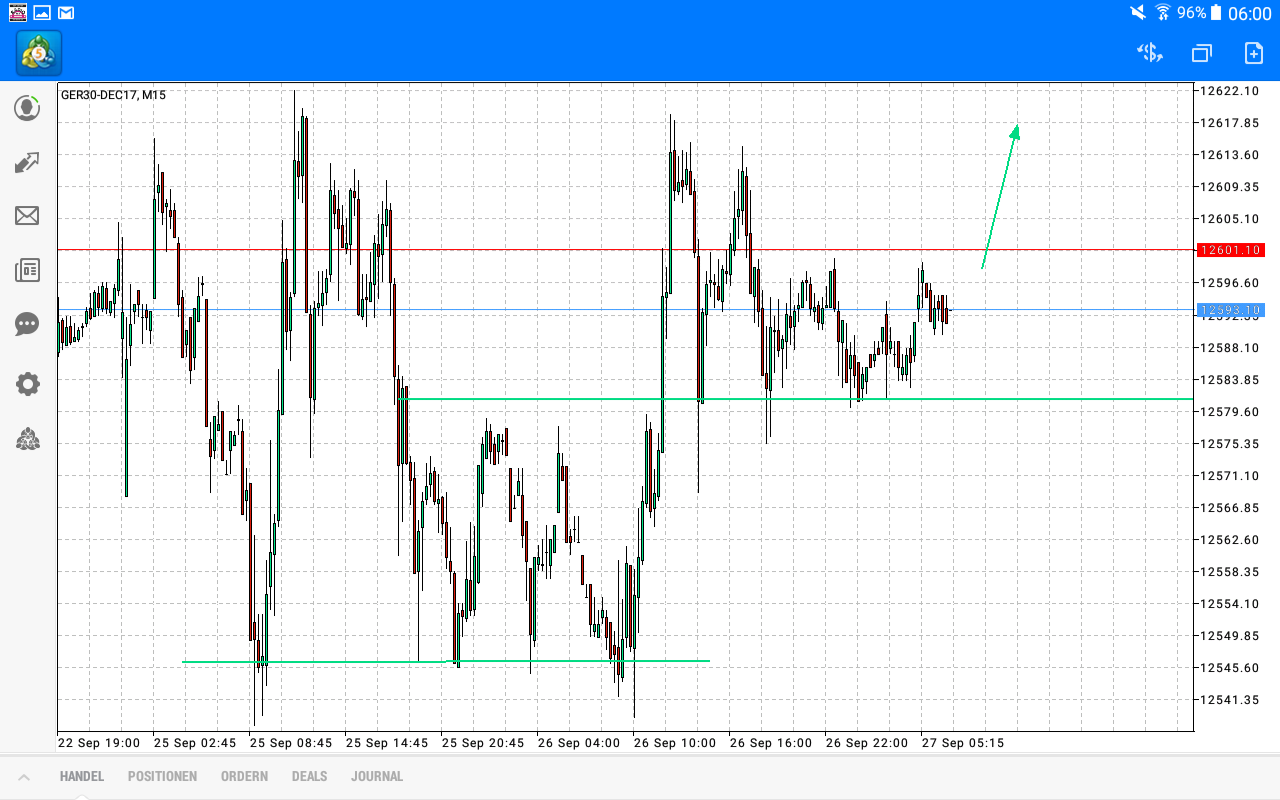The height and width of the screenshot is (800, 1280).
Task: Tap the red 12601.10 price label
Action: (x=1230, y=250)
